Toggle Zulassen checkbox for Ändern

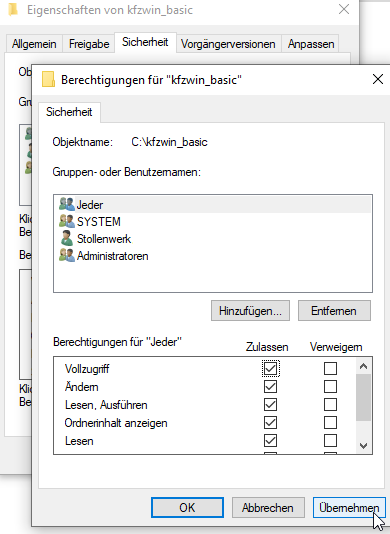click(x=270, y=387)
